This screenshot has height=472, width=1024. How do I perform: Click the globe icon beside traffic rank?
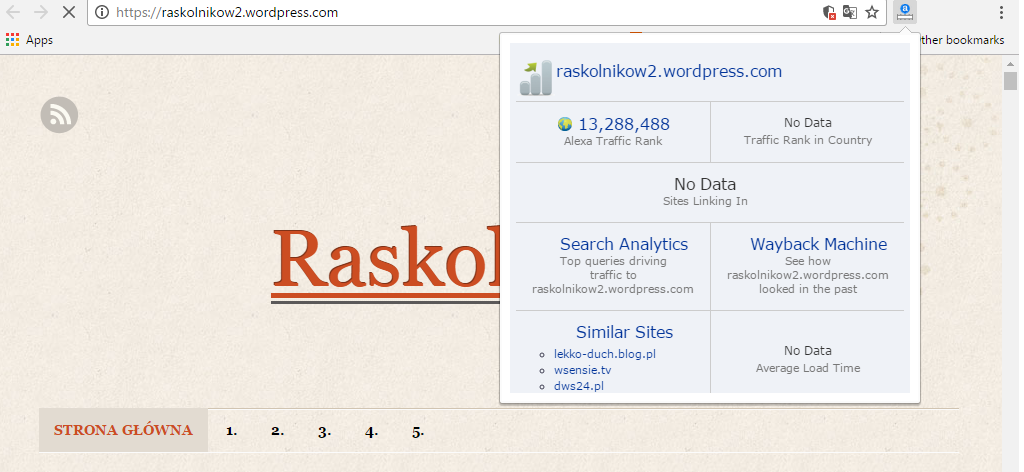565,124
